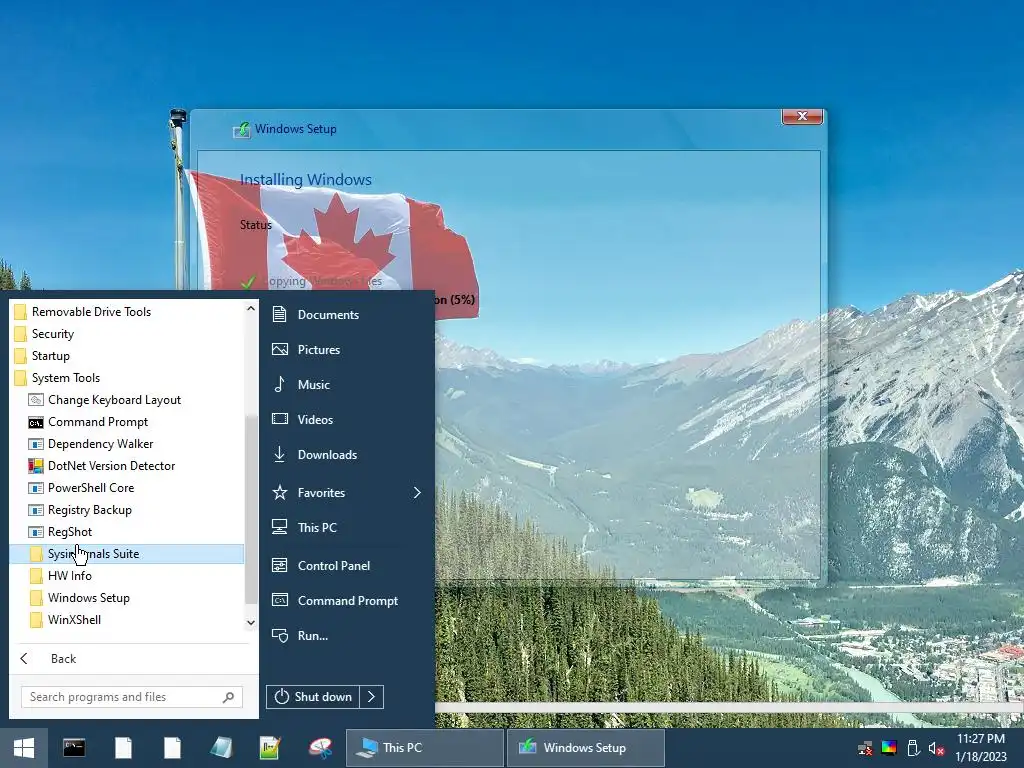Open the first blank document taskbar icon
1024x768 pixels.
[x=123, y=748]
